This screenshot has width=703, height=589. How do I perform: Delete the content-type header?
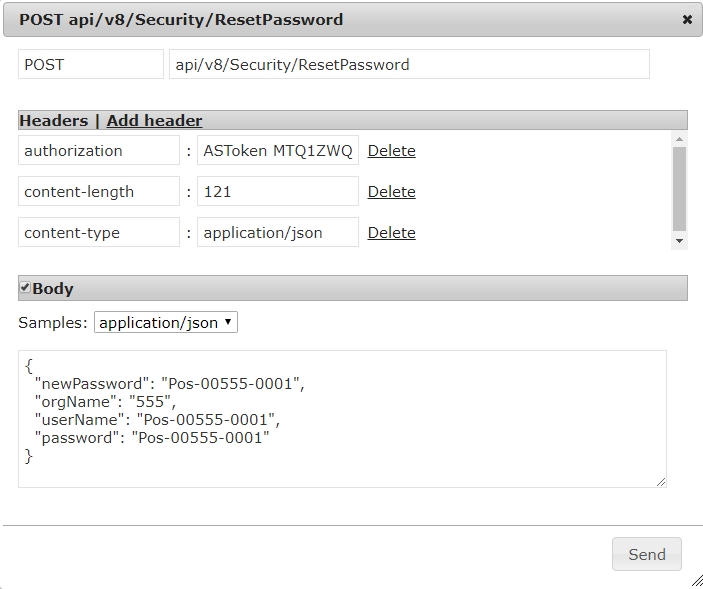[x=391, y=233]
